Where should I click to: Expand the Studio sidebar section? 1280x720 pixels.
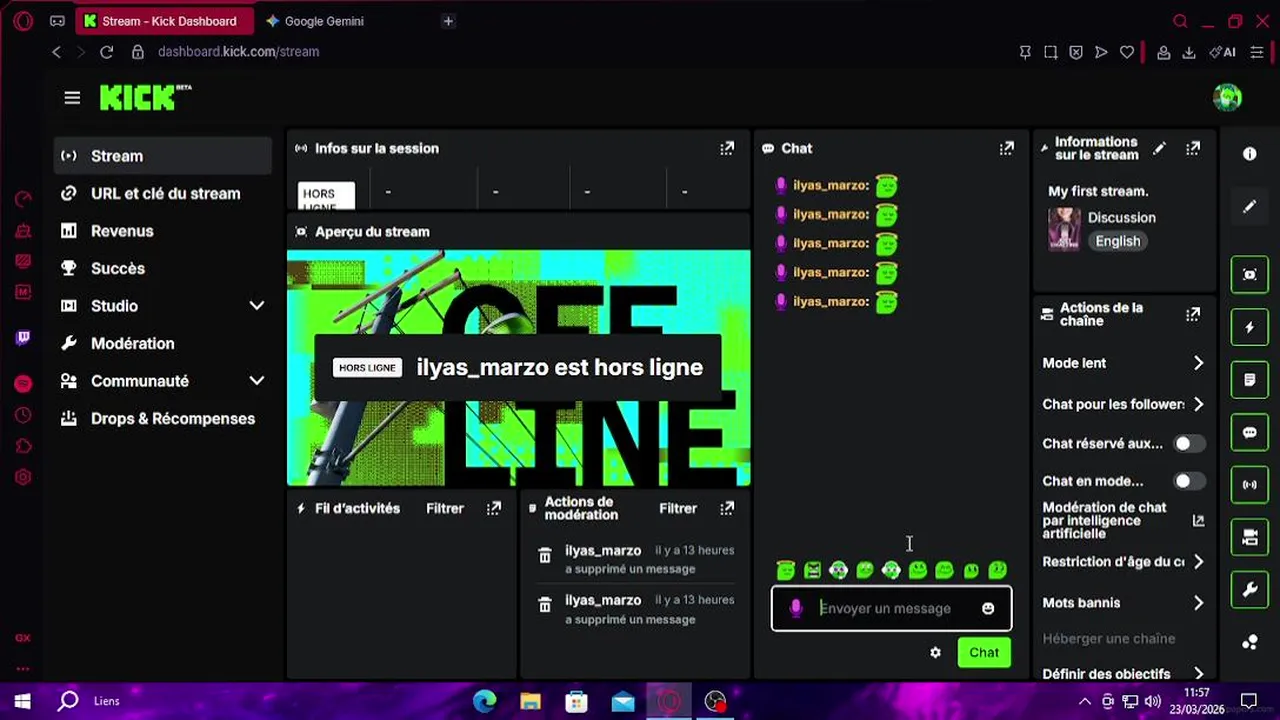(x=256, y=306)
